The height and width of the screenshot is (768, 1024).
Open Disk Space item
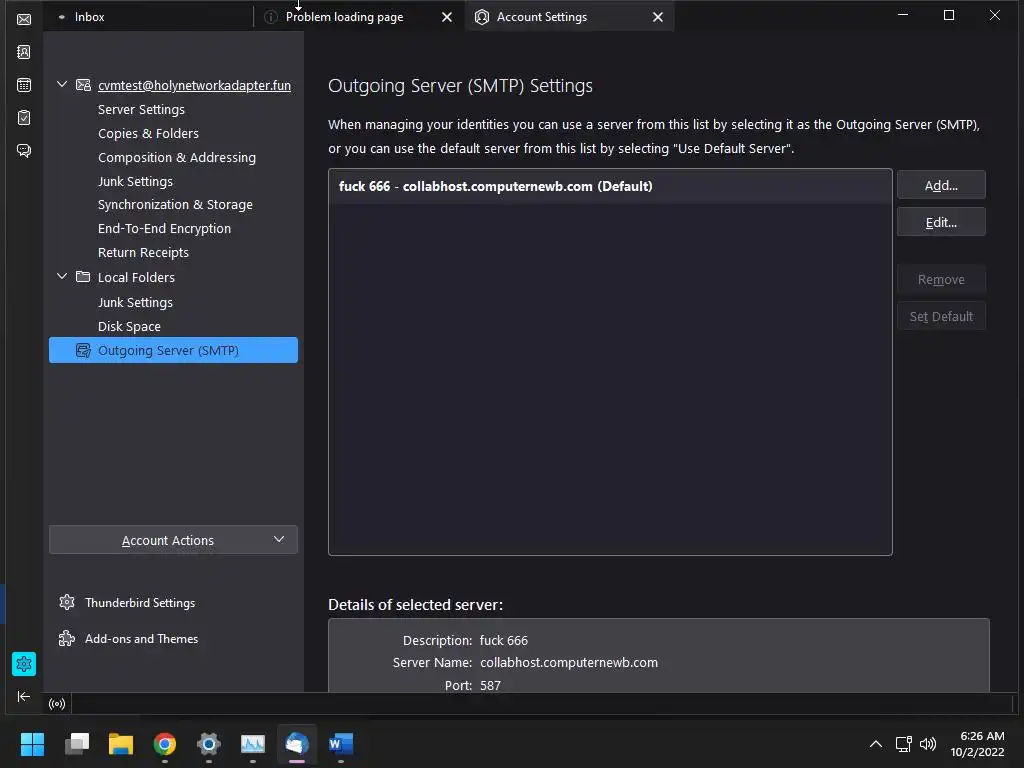pyautogui.click(x=129, y=326)
